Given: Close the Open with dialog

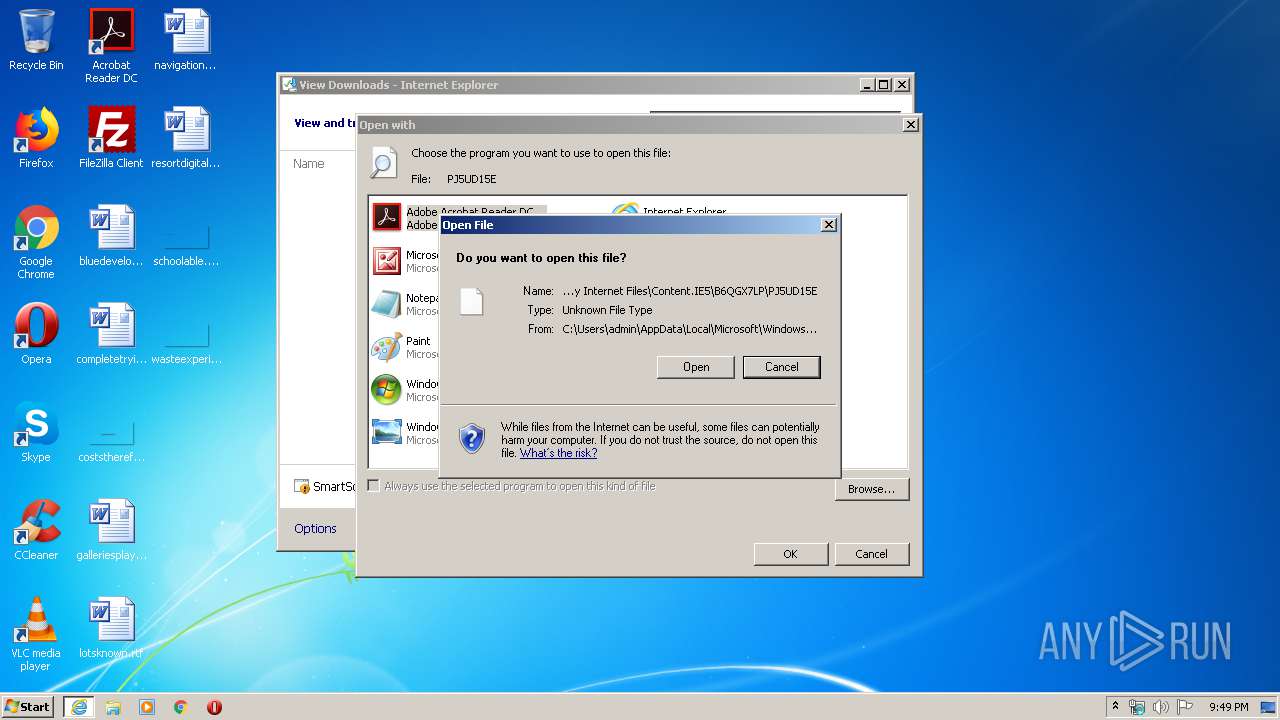Looking at the screenshot, I should point(910,125).
